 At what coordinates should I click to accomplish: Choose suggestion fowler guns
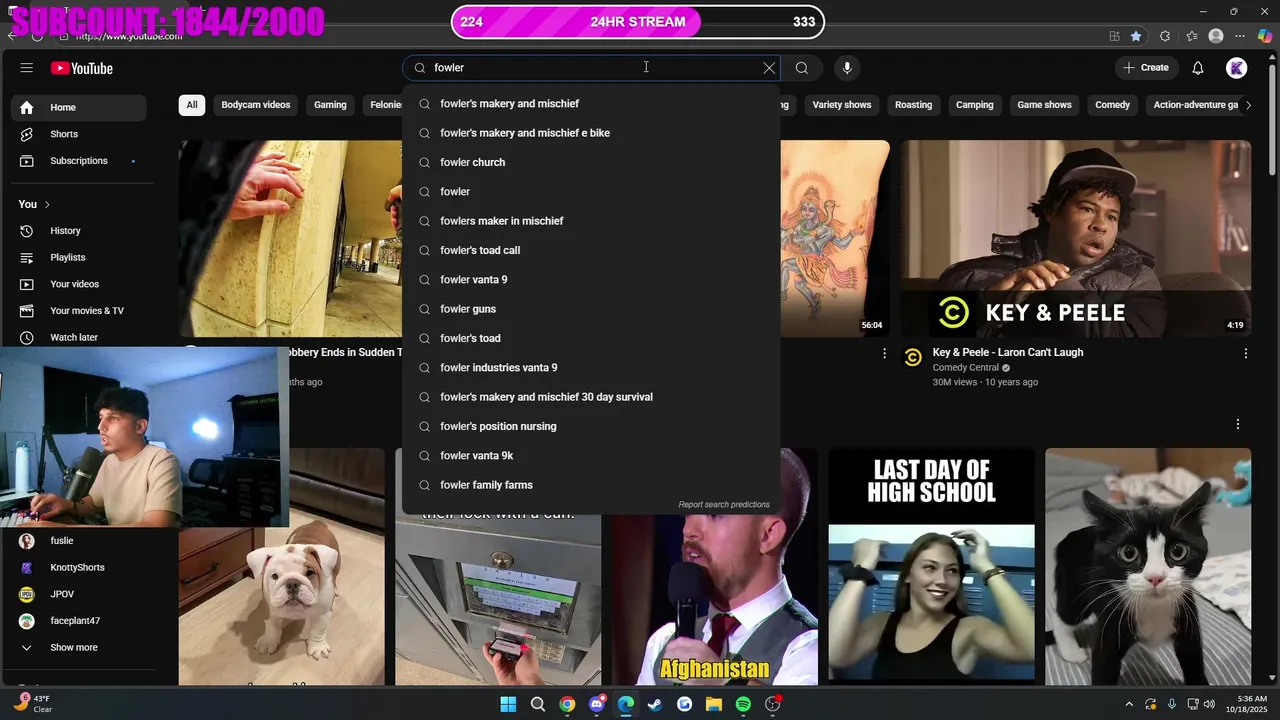pos(591,309)
